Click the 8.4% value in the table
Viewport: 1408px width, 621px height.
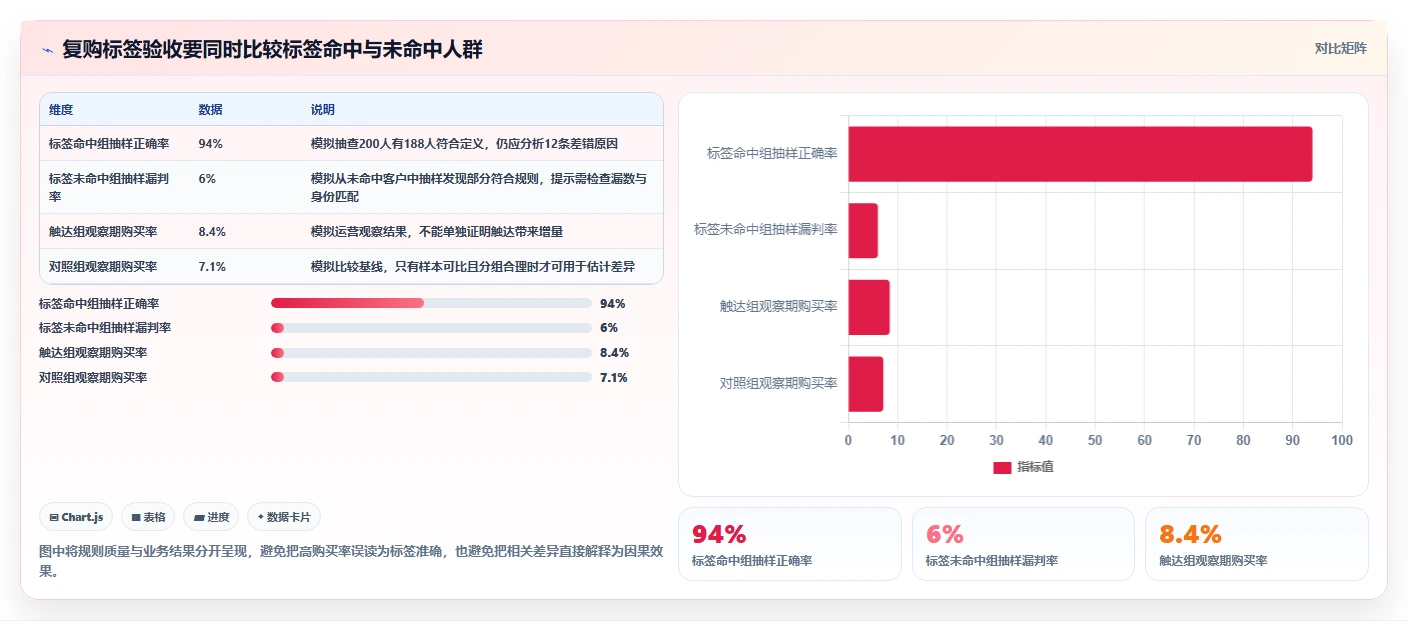[213, 231]
